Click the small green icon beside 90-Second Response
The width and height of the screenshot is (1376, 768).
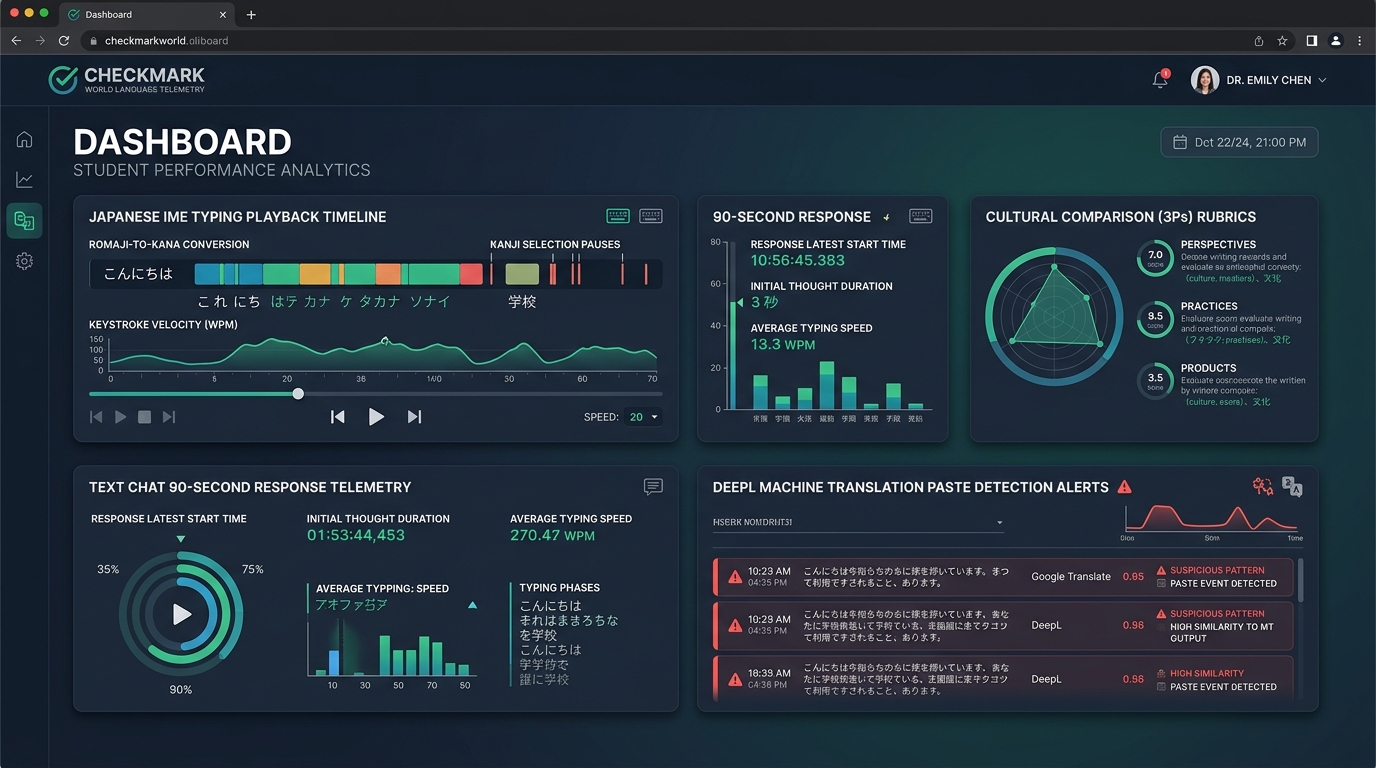886,217
